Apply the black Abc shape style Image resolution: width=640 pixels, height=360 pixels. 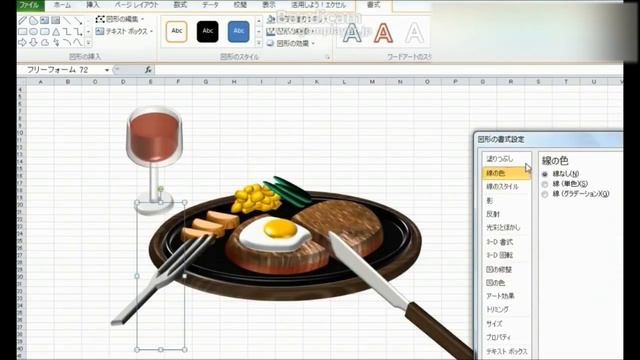click(x=207, y=31)
